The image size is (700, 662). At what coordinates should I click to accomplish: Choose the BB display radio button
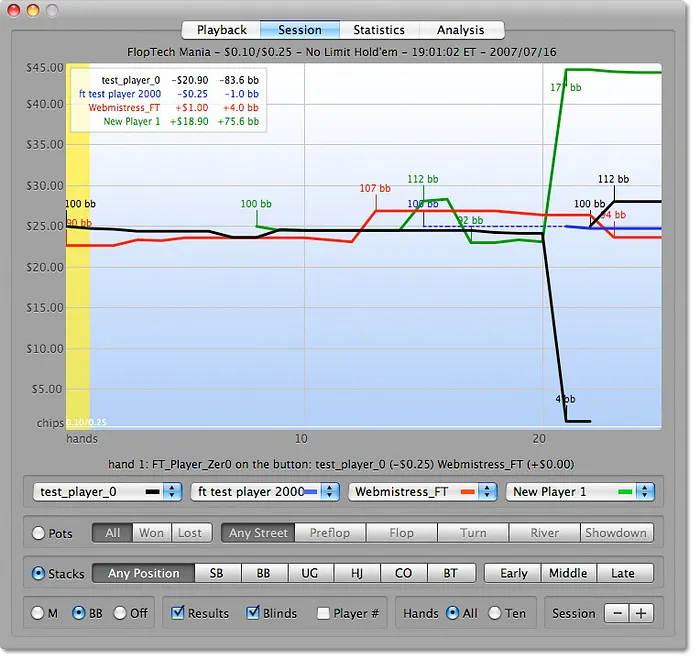(79, 613)
